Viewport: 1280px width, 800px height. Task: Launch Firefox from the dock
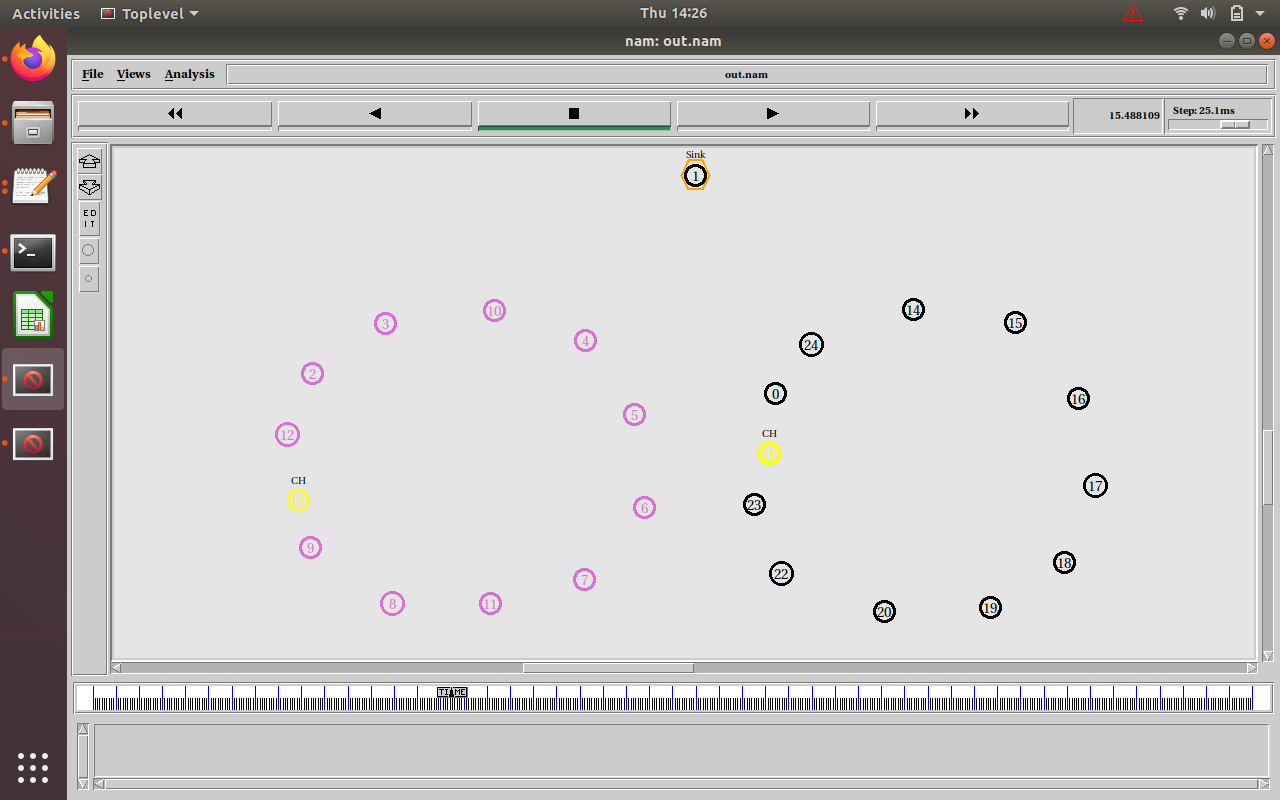33,59
